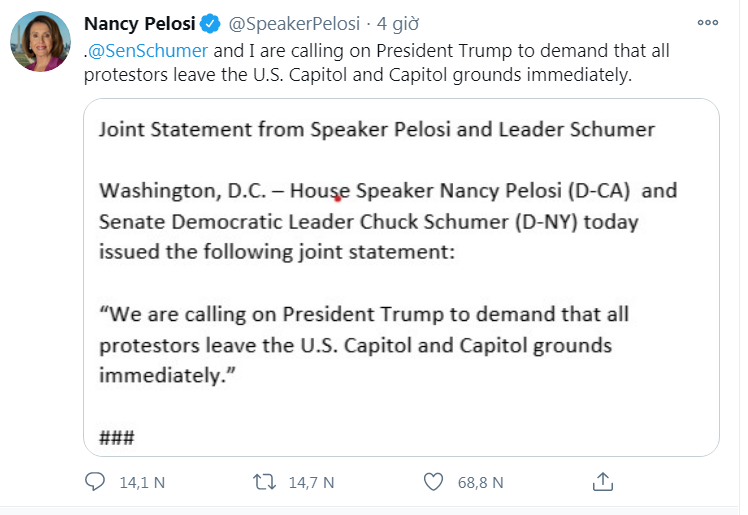
Task: Click the quoted 'We are calling on' paragraph
Action: pos(365,345)
